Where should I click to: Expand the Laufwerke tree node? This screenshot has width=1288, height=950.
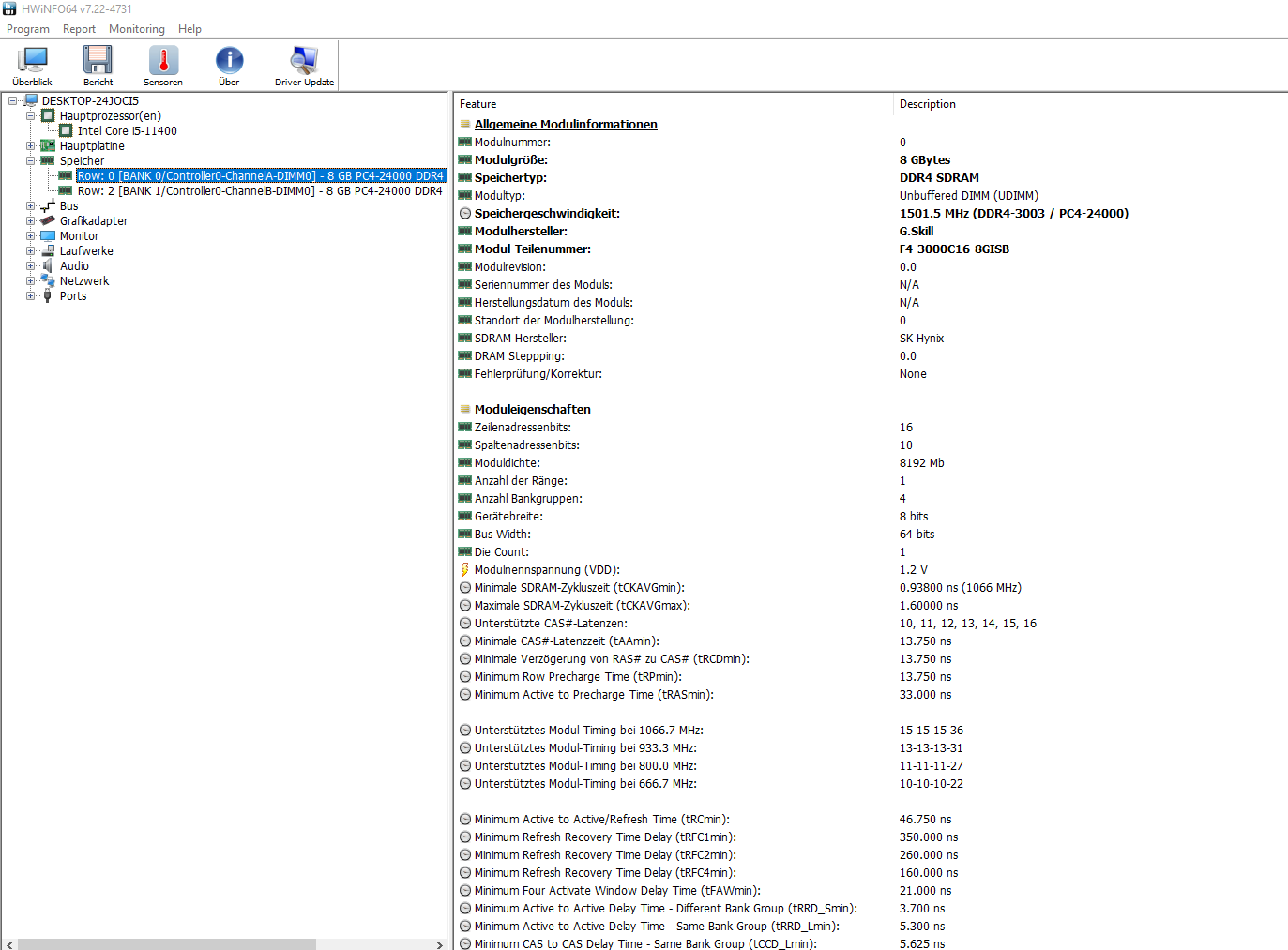click(x=31, y=250)
